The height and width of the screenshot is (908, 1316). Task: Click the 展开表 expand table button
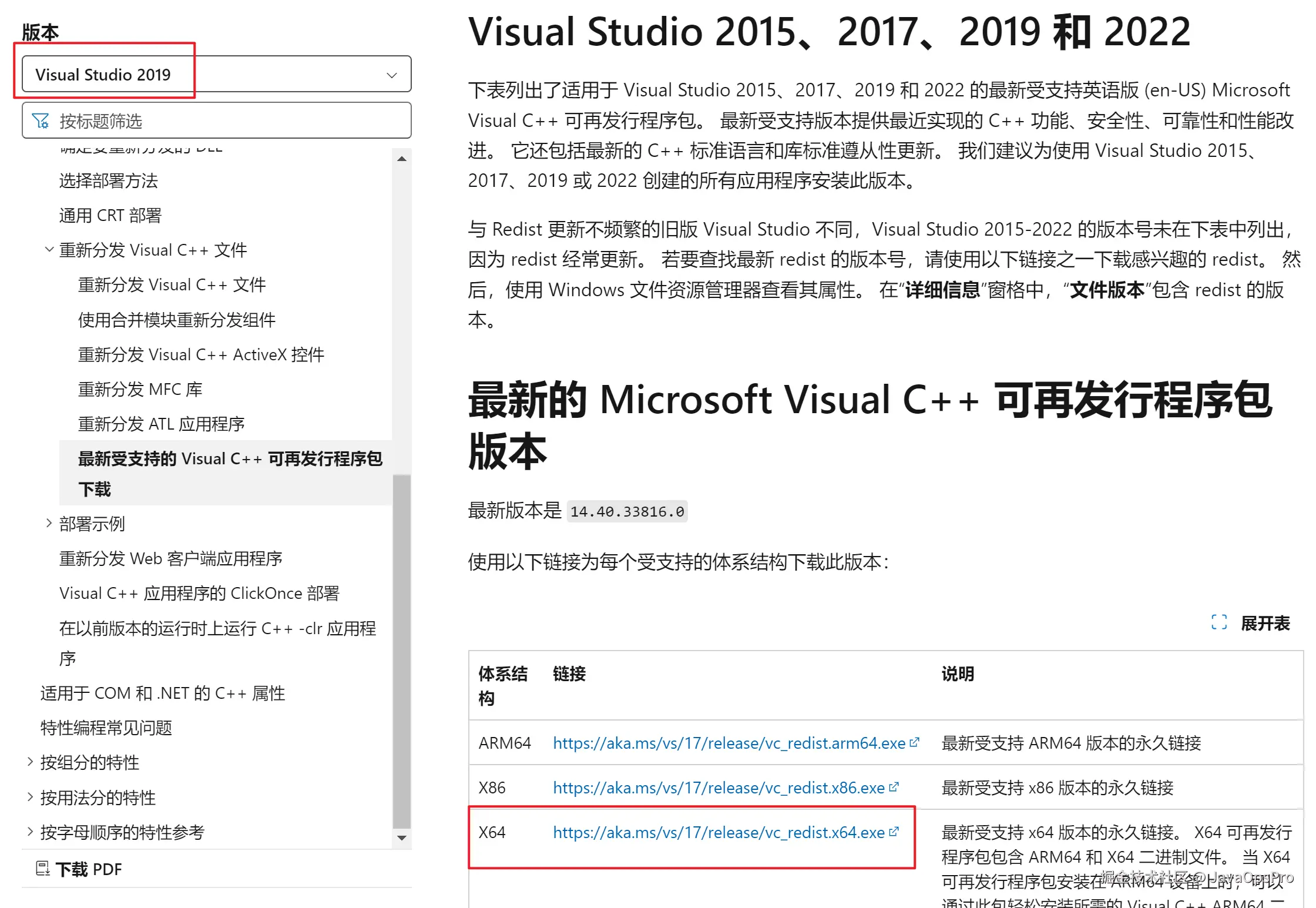(x=1264, y=623)
